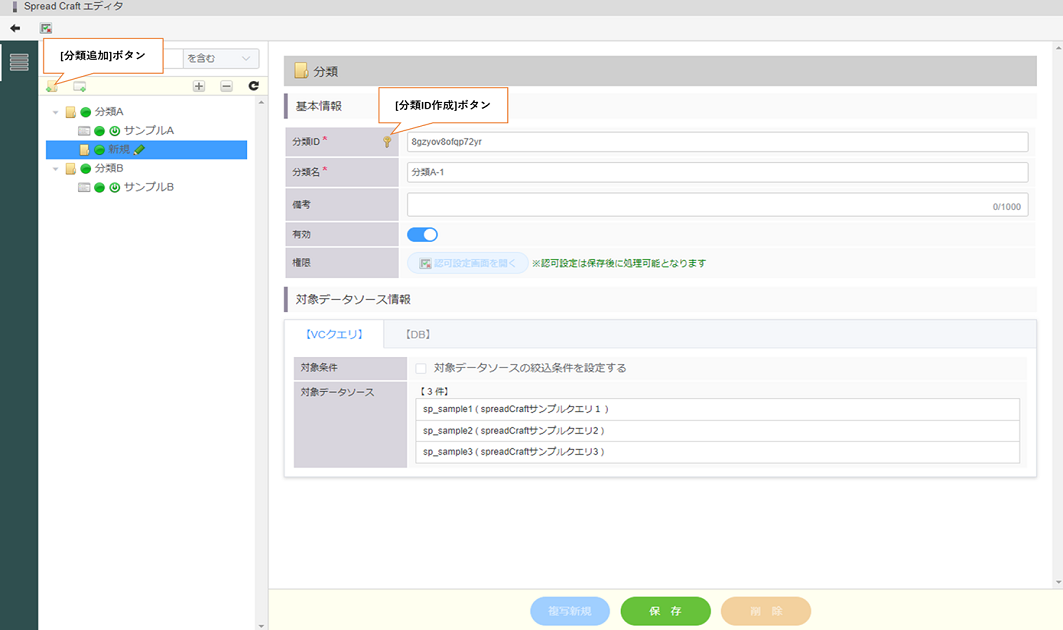Generate a 分類ID with the key icon

(387, 142)
